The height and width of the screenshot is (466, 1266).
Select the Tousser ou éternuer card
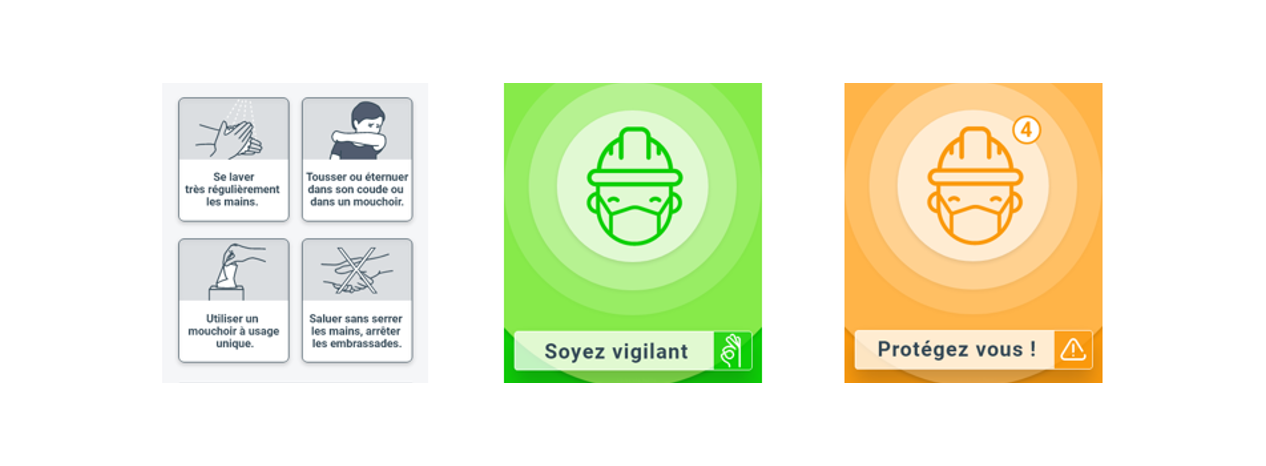pyautogui.click(x=357, y=159)
